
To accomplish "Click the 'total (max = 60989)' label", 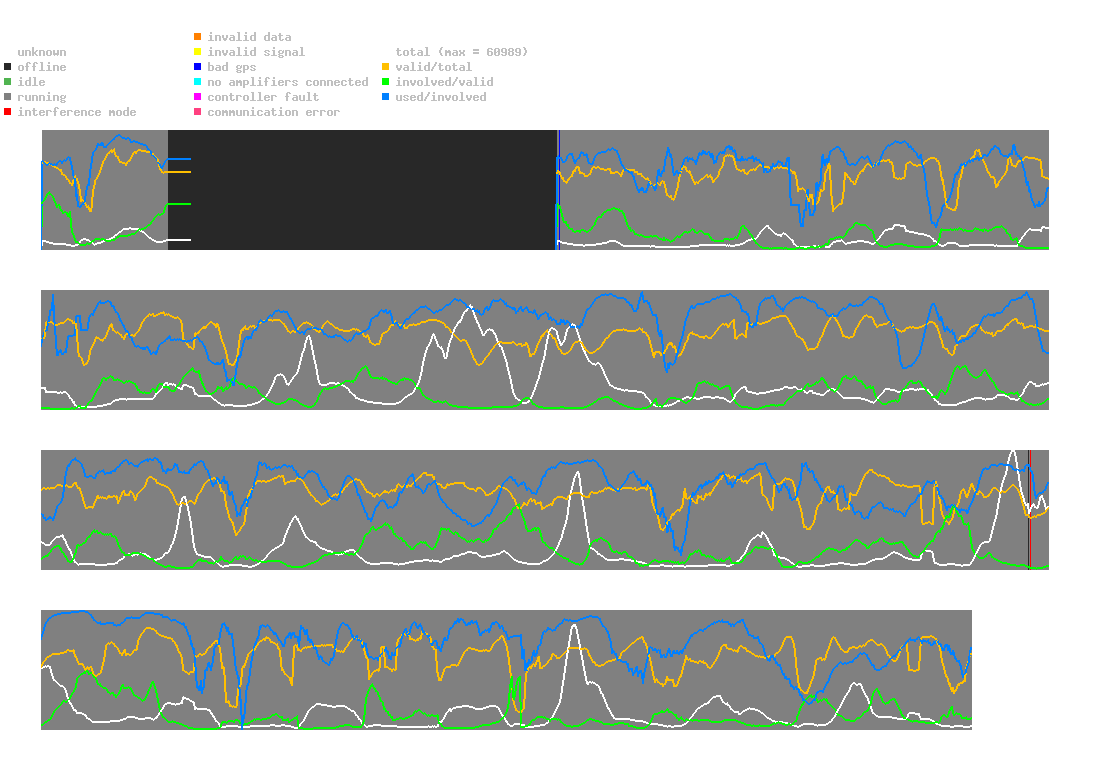I will (x=462, y=52).
